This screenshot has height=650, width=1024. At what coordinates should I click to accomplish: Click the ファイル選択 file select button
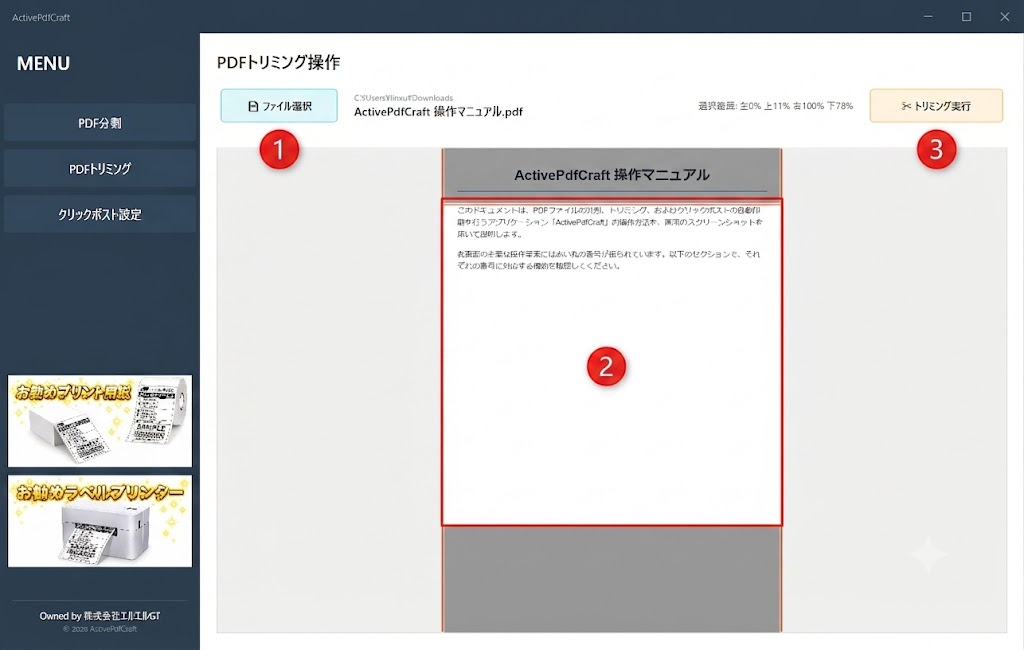point(279,106)
